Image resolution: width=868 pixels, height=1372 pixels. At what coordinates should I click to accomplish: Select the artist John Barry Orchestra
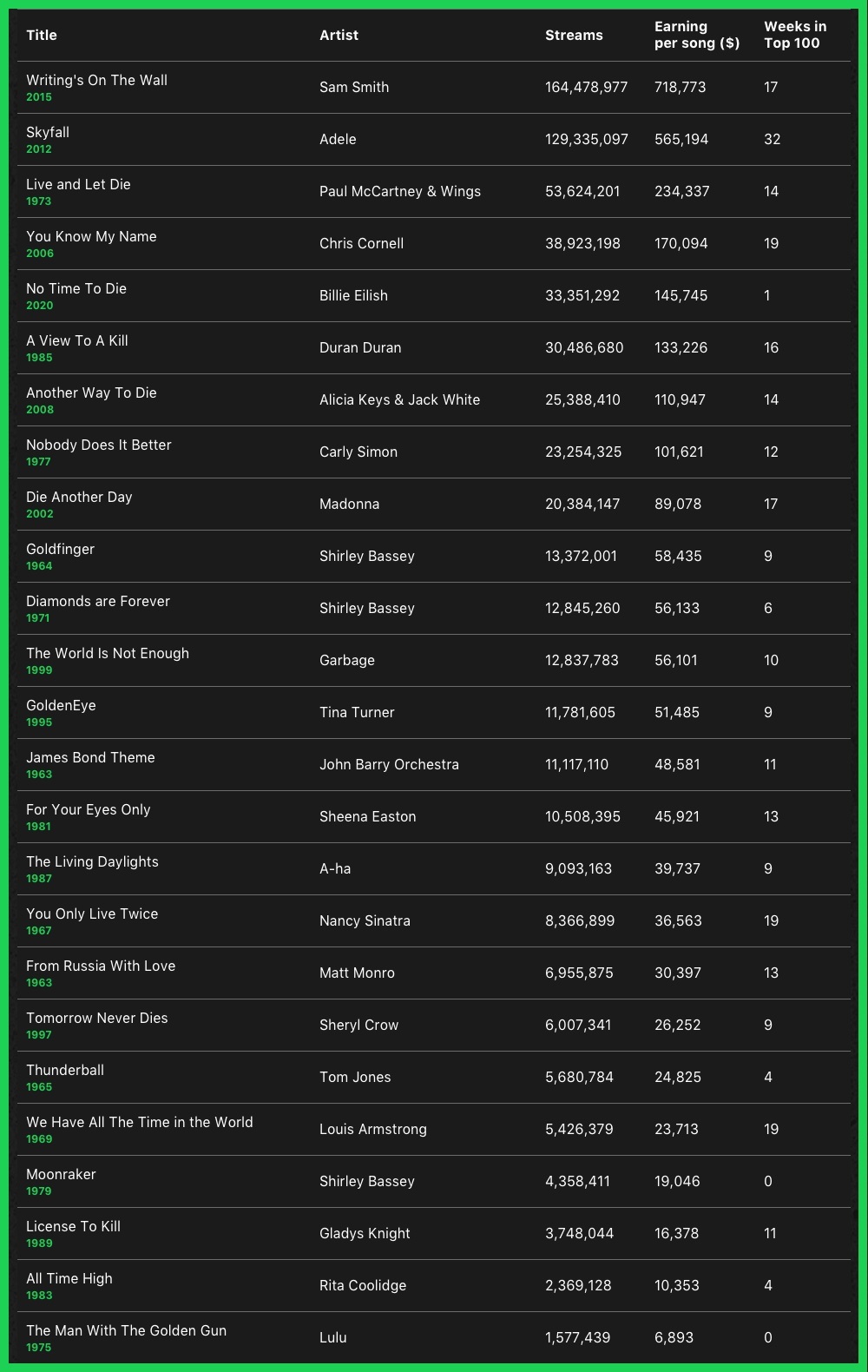point(389,765)
